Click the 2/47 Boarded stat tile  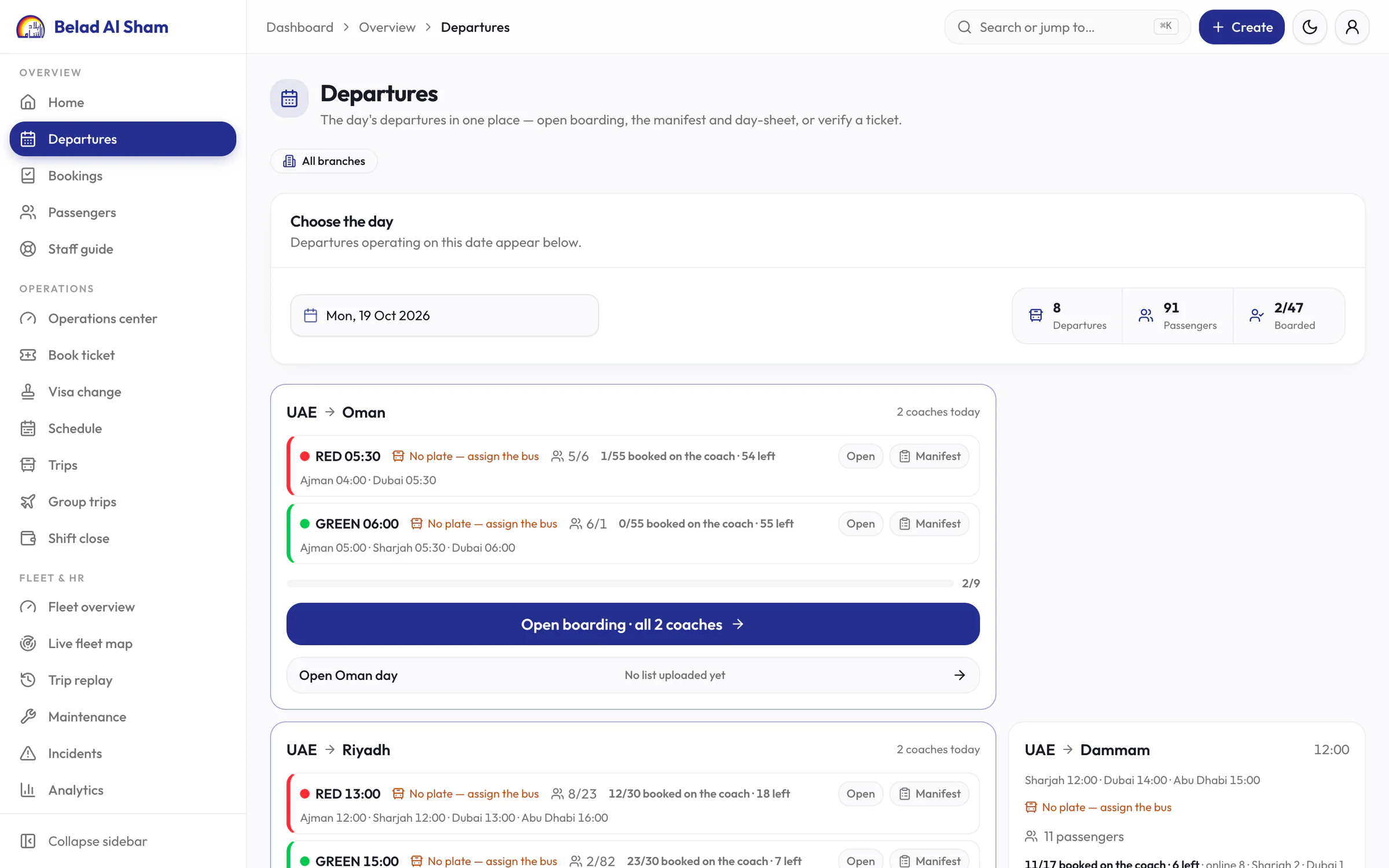coord(1289,316)
